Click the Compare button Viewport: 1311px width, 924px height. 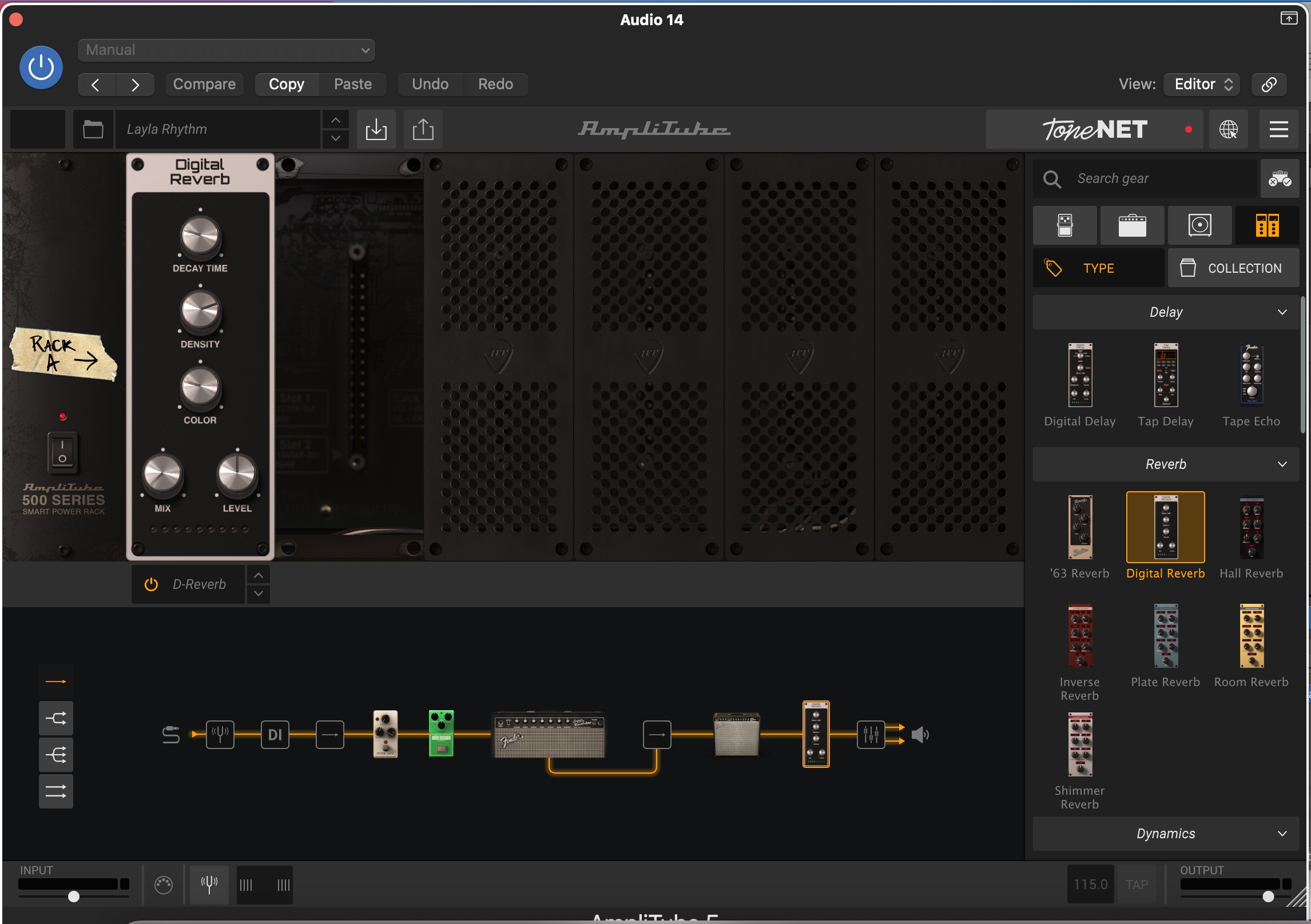coord(204,84)
